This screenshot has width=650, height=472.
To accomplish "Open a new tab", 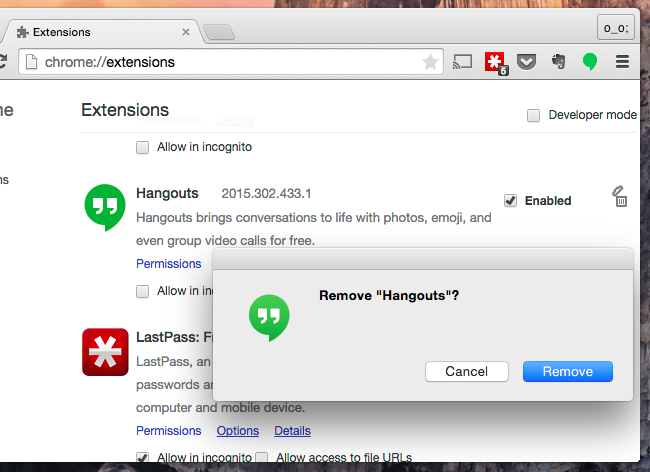I will [219, 32].
